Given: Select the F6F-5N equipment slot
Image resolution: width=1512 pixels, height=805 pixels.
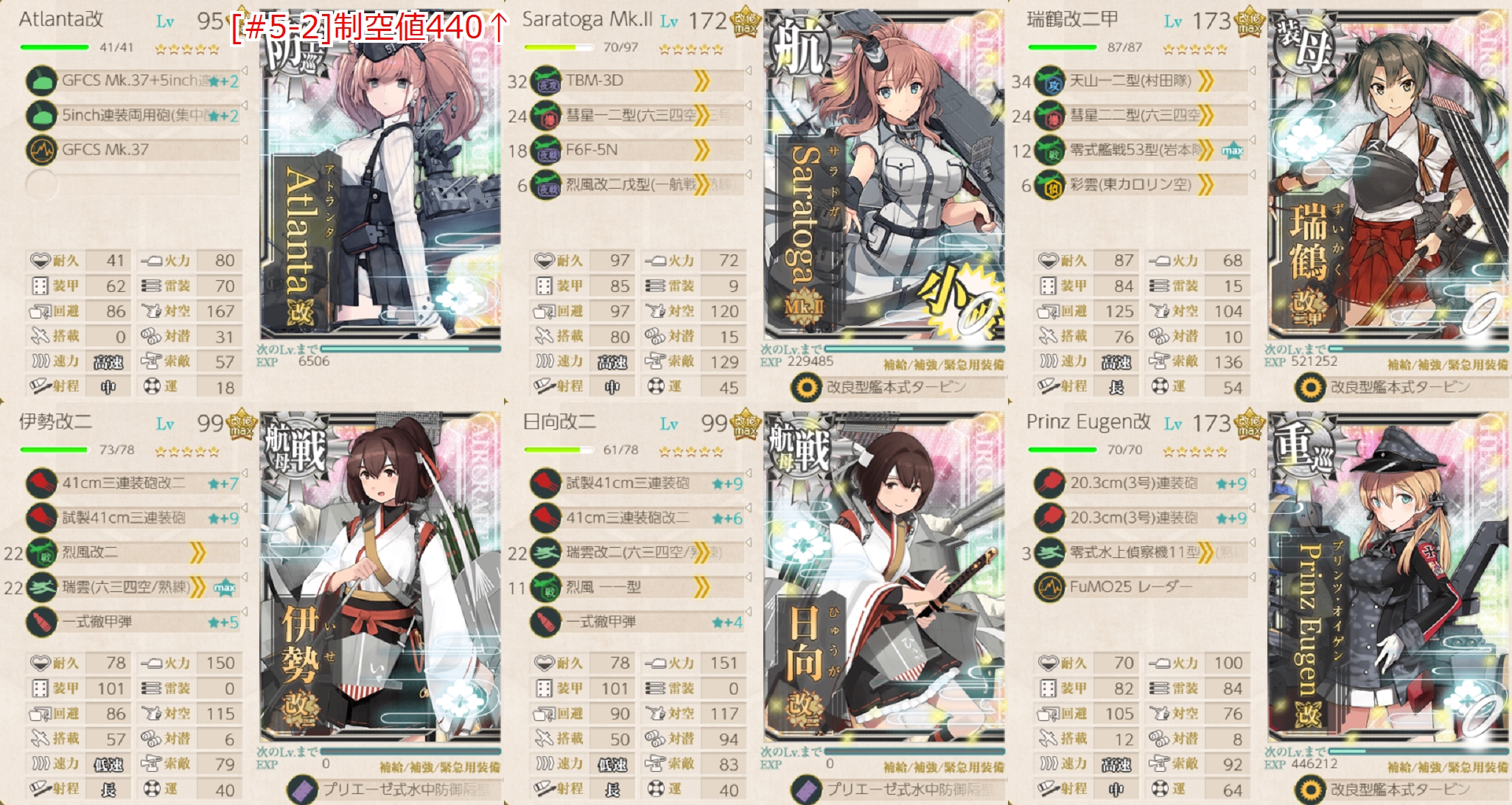Looking at the screenshot, I should [x=637, y=150].
